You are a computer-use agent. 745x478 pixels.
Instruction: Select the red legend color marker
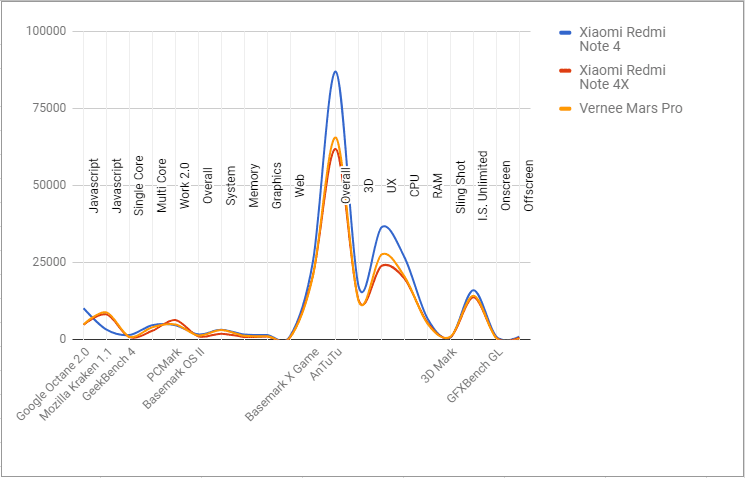pos(564,71)
